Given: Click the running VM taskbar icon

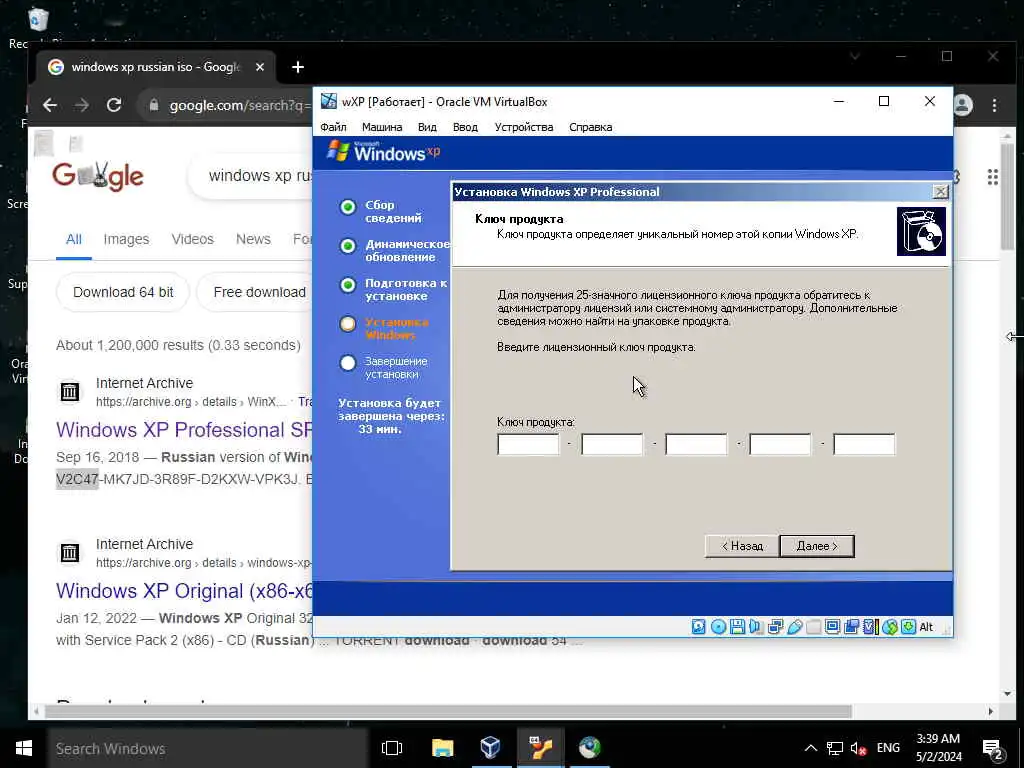Looking at the screenshot, I should click(x=541, y=748).
